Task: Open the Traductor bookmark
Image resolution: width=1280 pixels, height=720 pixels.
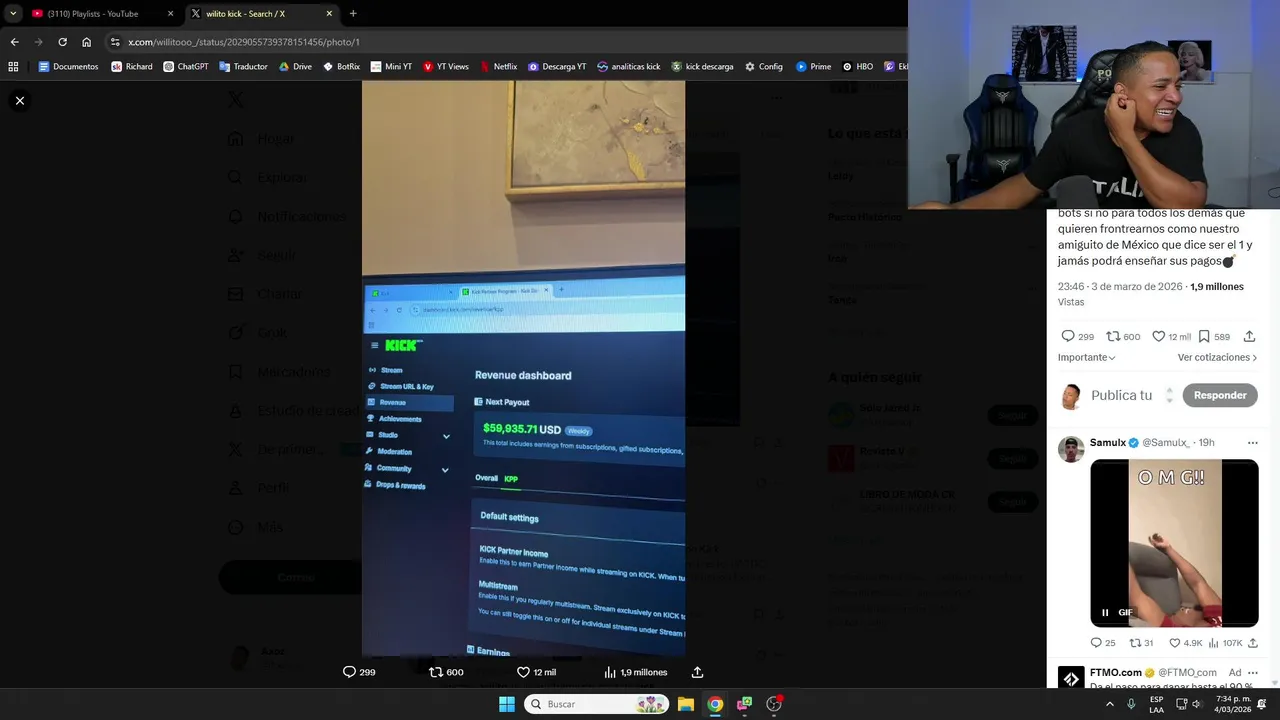Action: coord(242,66)
